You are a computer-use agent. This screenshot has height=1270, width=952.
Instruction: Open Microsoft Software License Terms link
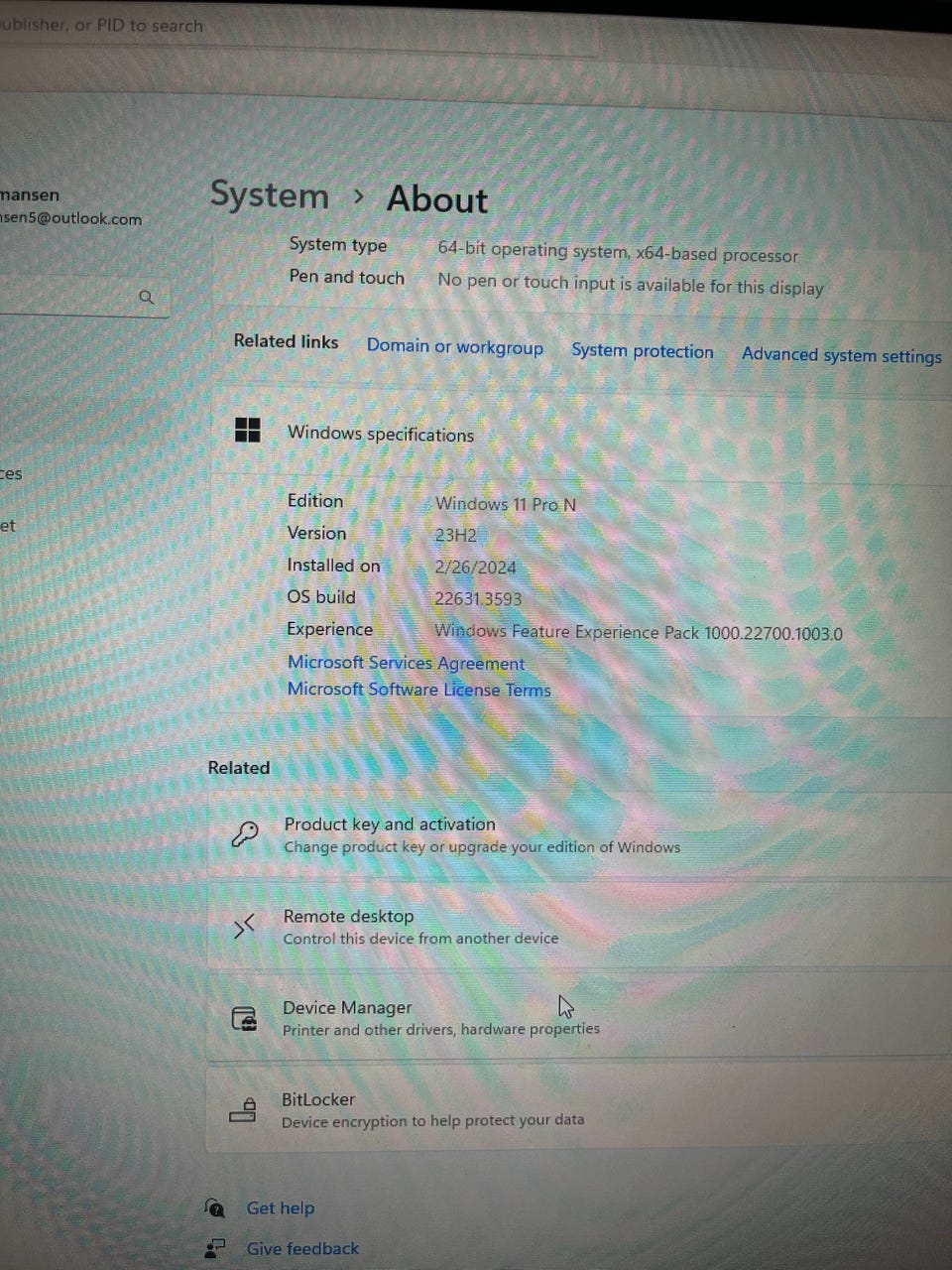[418, 690]
